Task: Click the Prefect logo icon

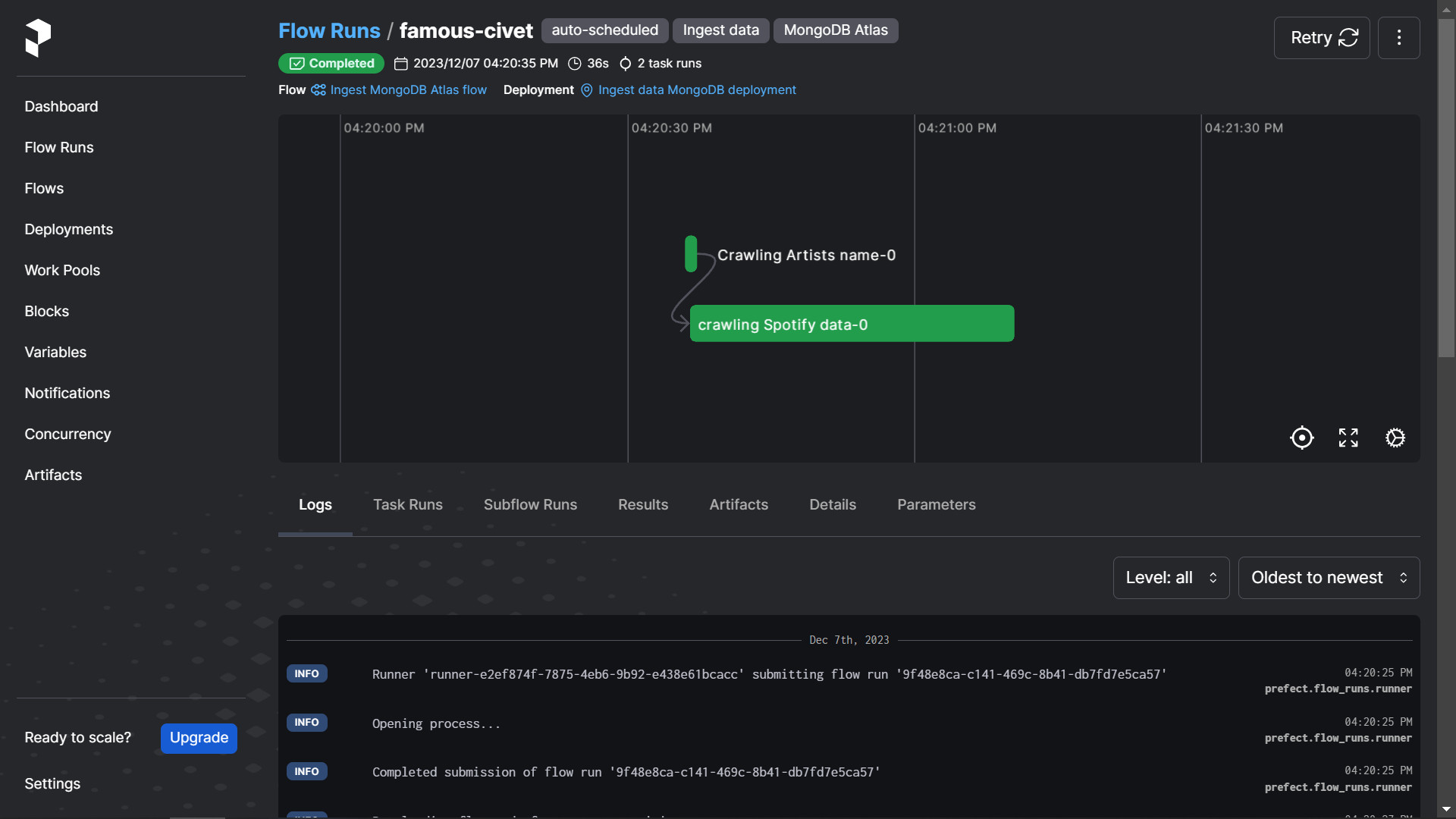Action: (x=38, y=38)
